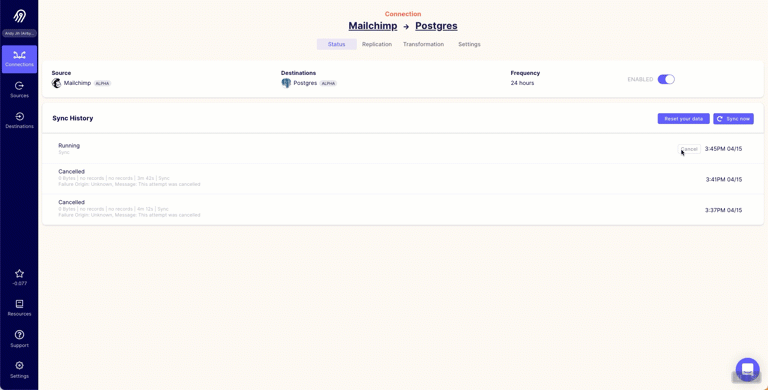Open the Connections sidebar item

click(19, 59)
